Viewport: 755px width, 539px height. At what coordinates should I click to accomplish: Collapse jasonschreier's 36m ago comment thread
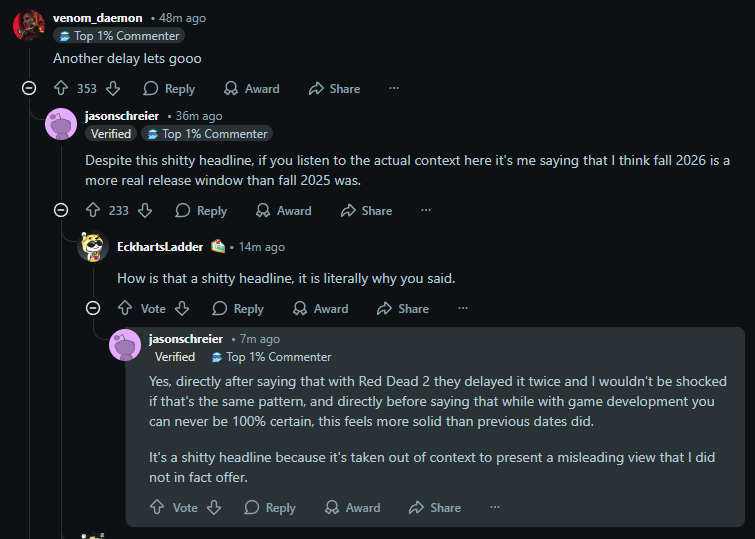(61, 211)
